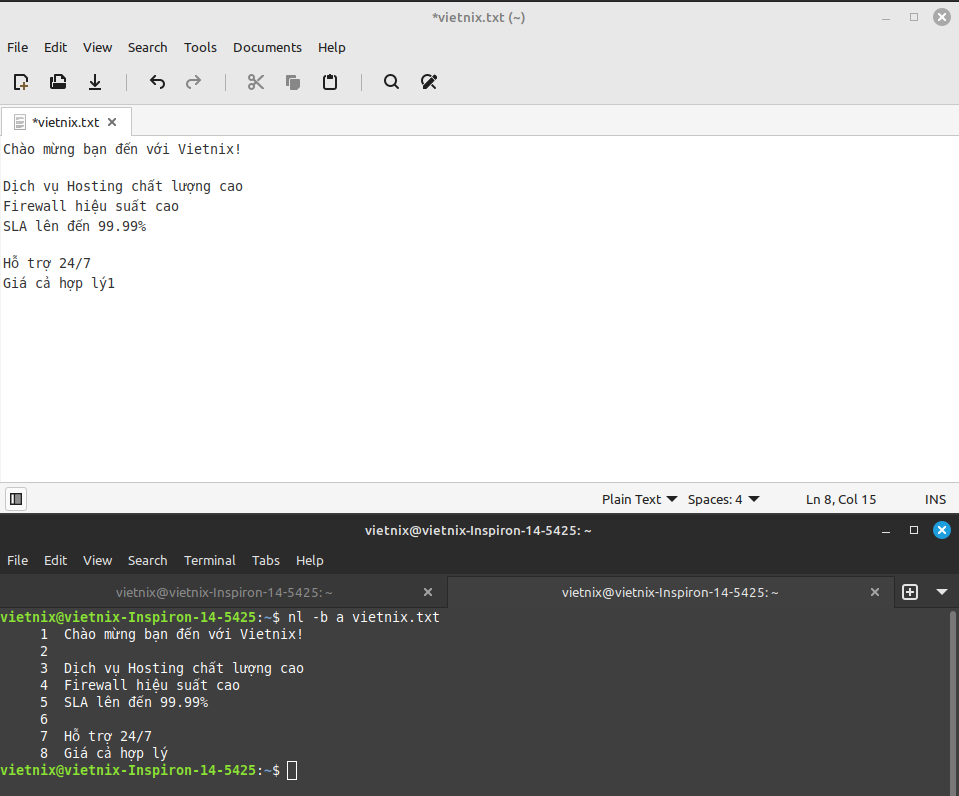Maximize the terminal window
The width and height of the screenshot is (959, 796).
click(914, 530)
